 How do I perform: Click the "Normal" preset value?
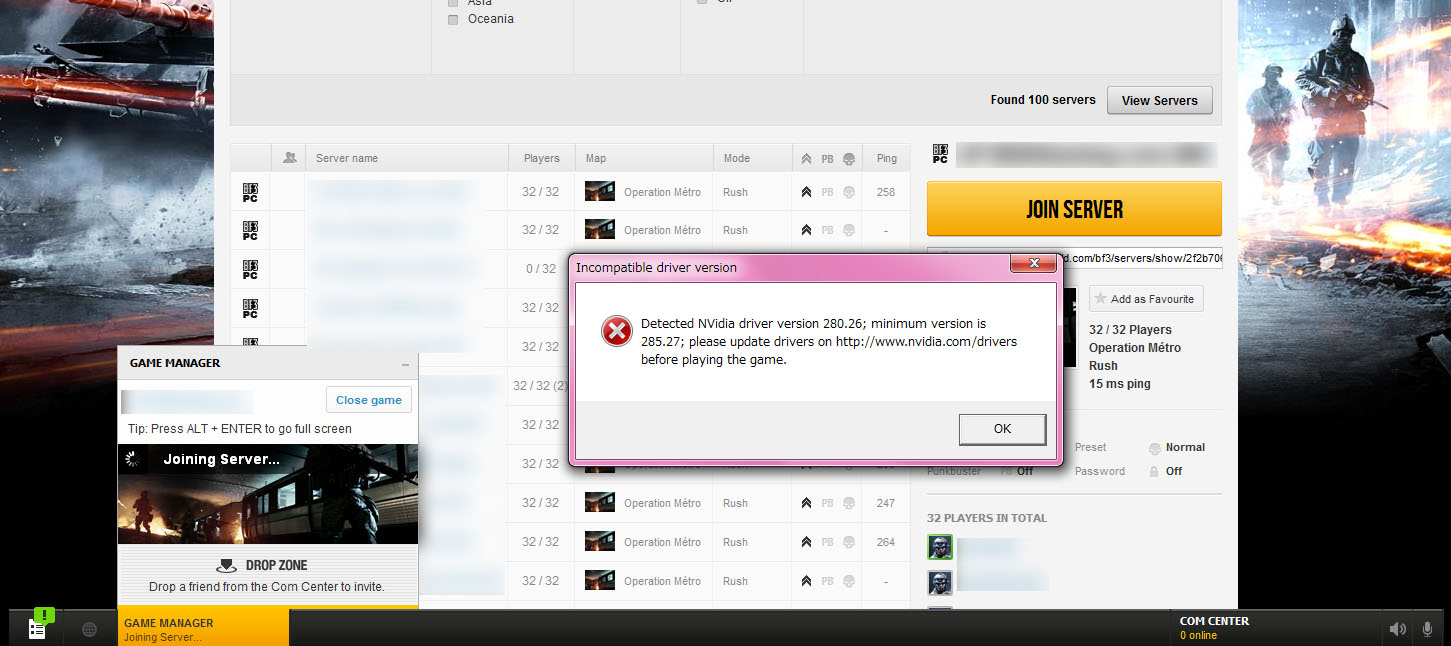click(1185, 448)
